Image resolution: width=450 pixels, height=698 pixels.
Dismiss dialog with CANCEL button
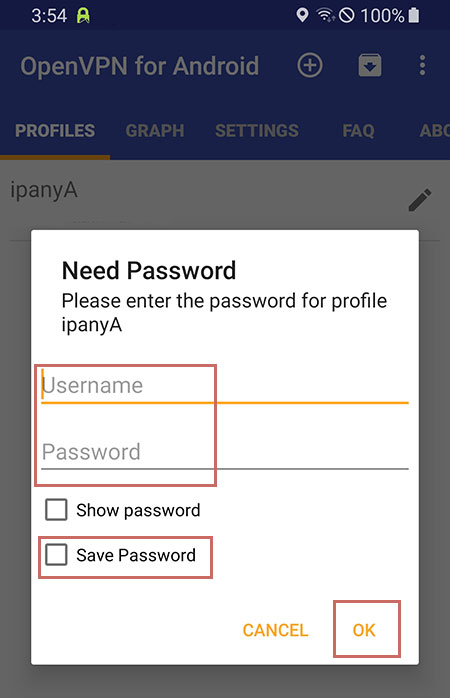275,630
